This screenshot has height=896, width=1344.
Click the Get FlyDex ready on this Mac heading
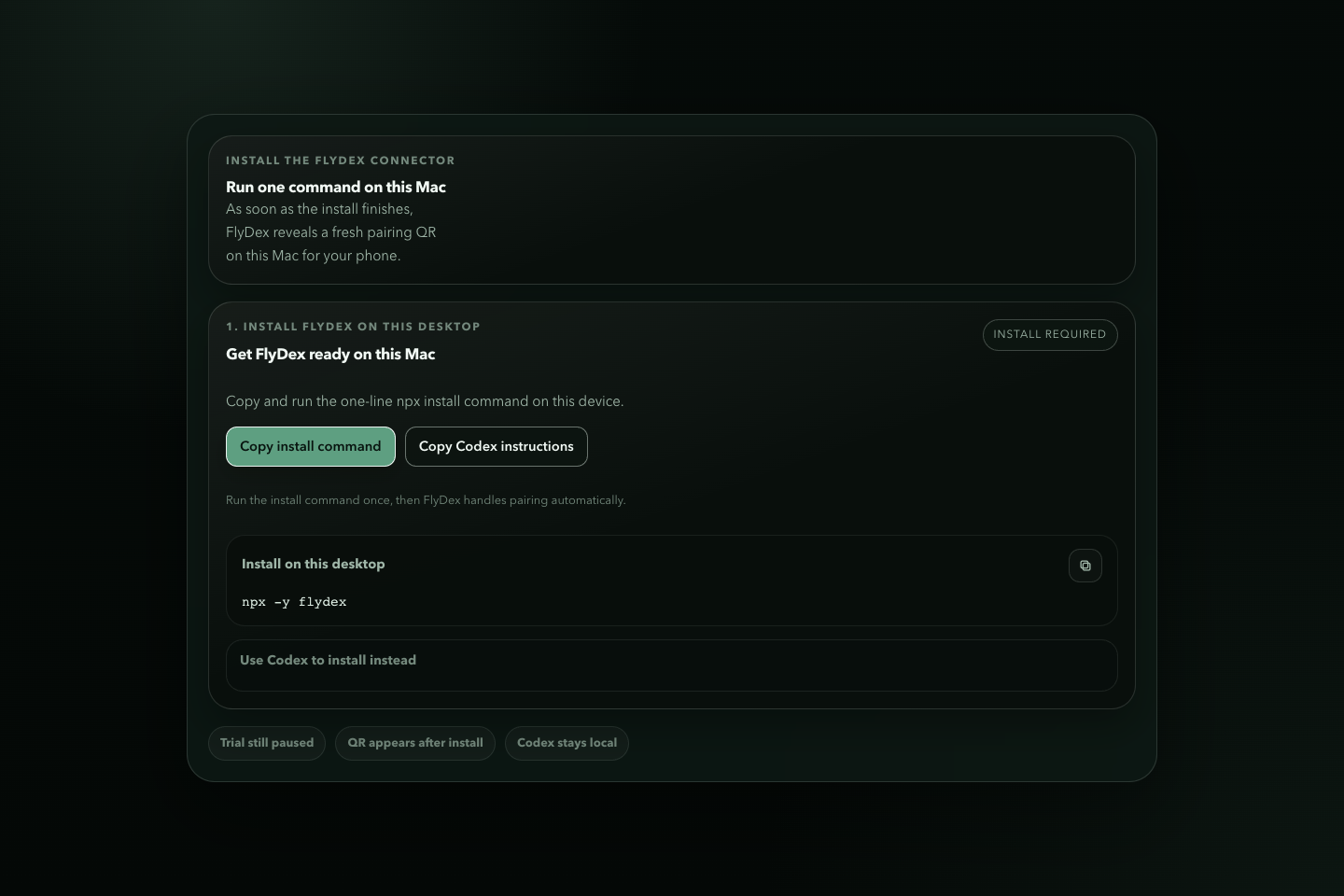pyautogui.click(x=330, y=355)
